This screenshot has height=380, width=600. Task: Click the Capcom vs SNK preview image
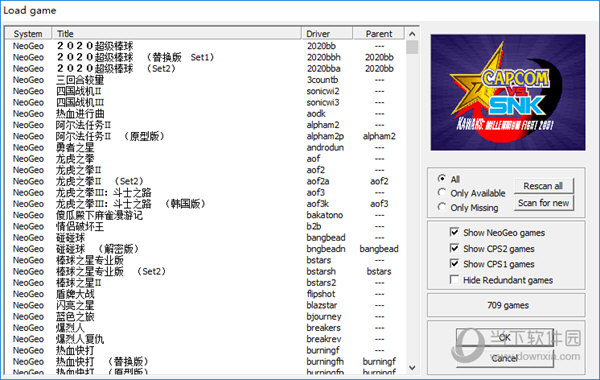click(508, 92)
